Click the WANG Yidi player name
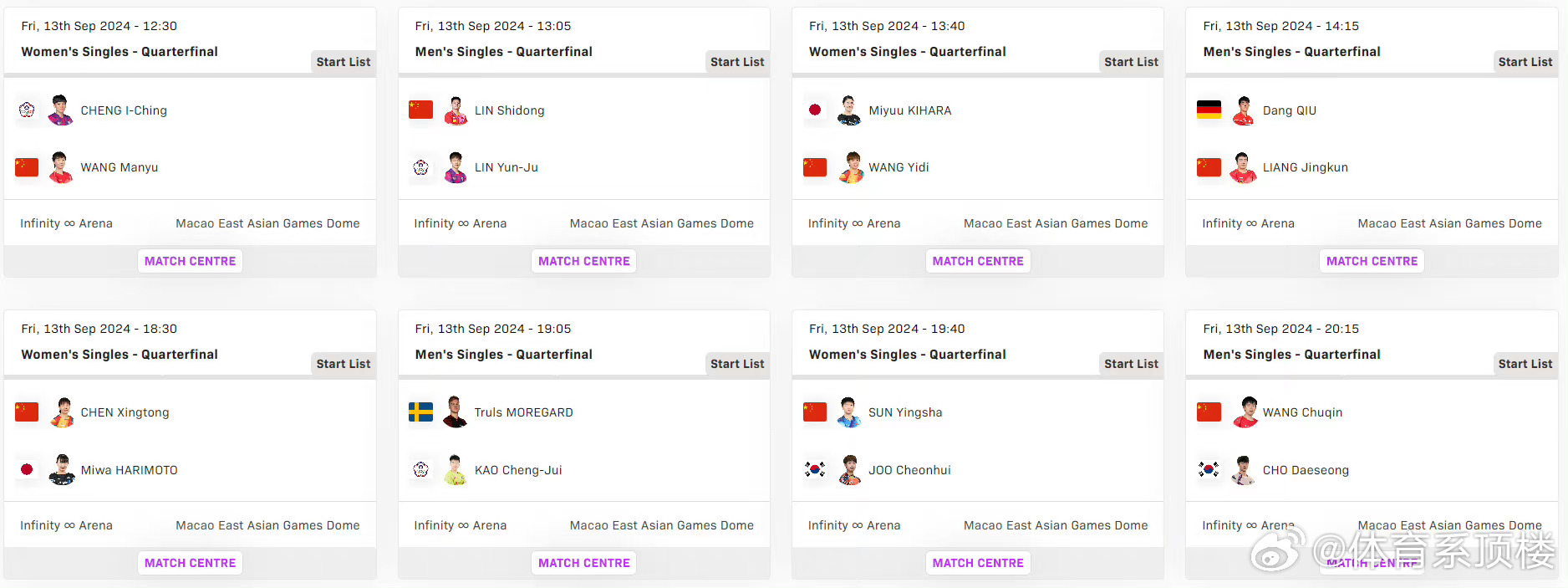Viewport: 1568px width, 588px height. (899, 167)
